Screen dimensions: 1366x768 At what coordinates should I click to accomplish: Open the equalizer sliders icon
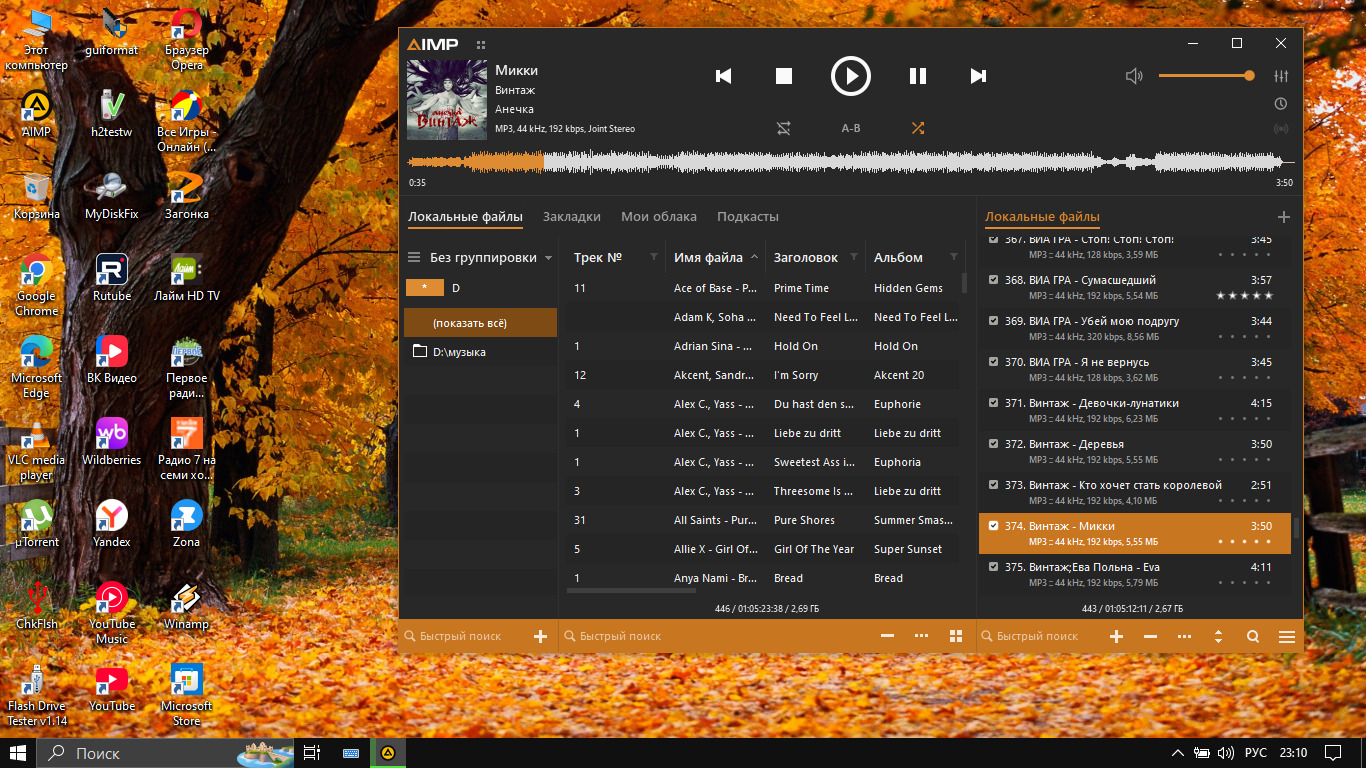(x=1281, y=76)
